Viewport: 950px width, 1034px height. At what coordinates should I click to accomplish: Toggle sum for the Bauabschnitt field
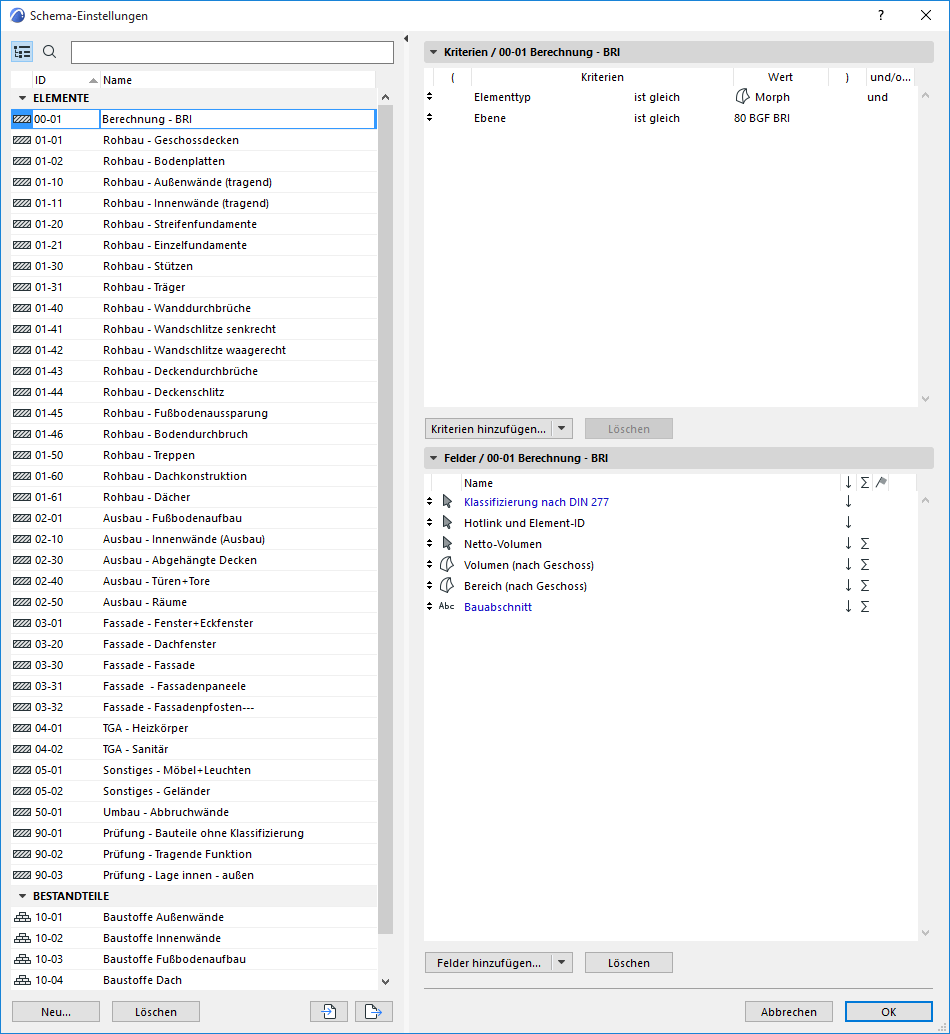tap(865, 607)
